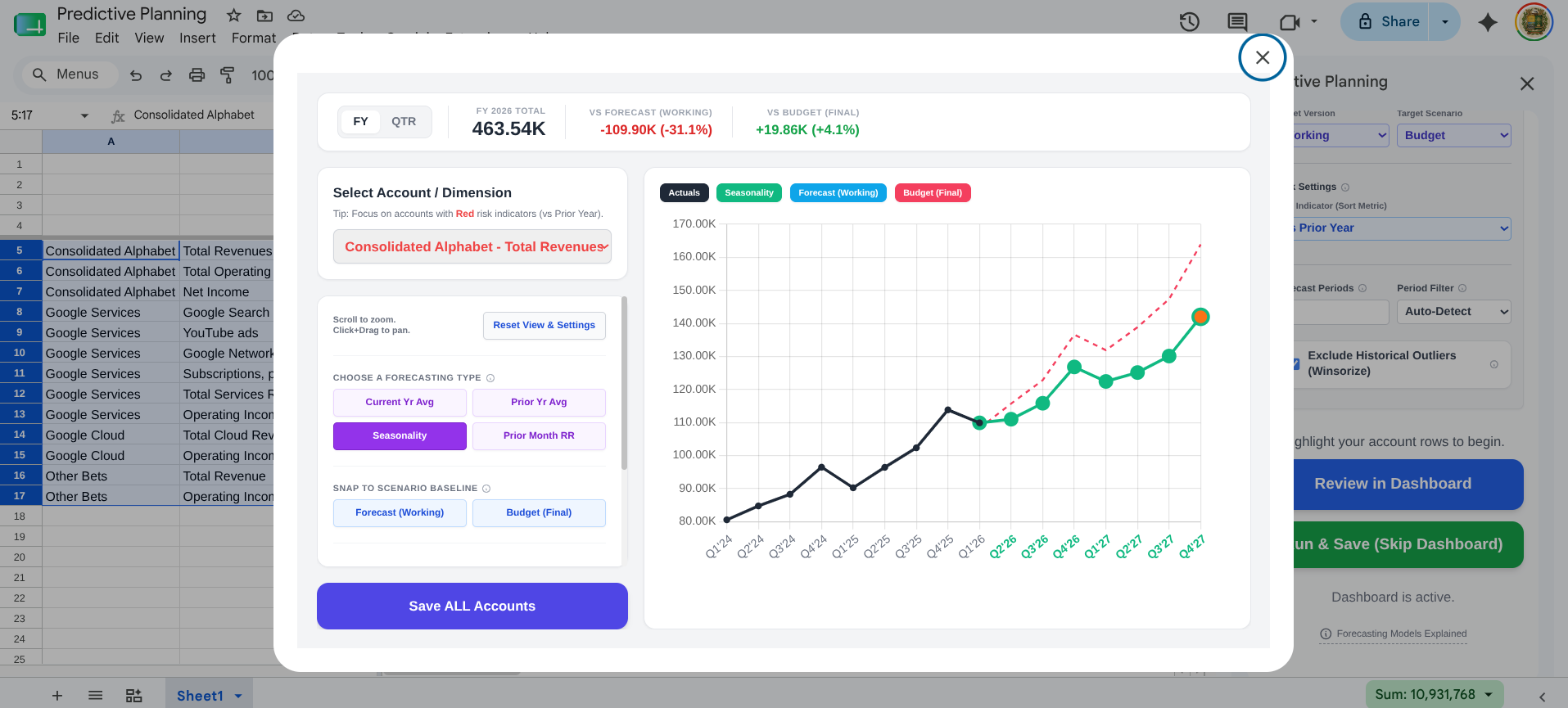The width and height of the screenshot is (1568, 708).
Task: Open the Sum dropdown in status bar
Action: pyautogui.click(x=1435, y=694)
